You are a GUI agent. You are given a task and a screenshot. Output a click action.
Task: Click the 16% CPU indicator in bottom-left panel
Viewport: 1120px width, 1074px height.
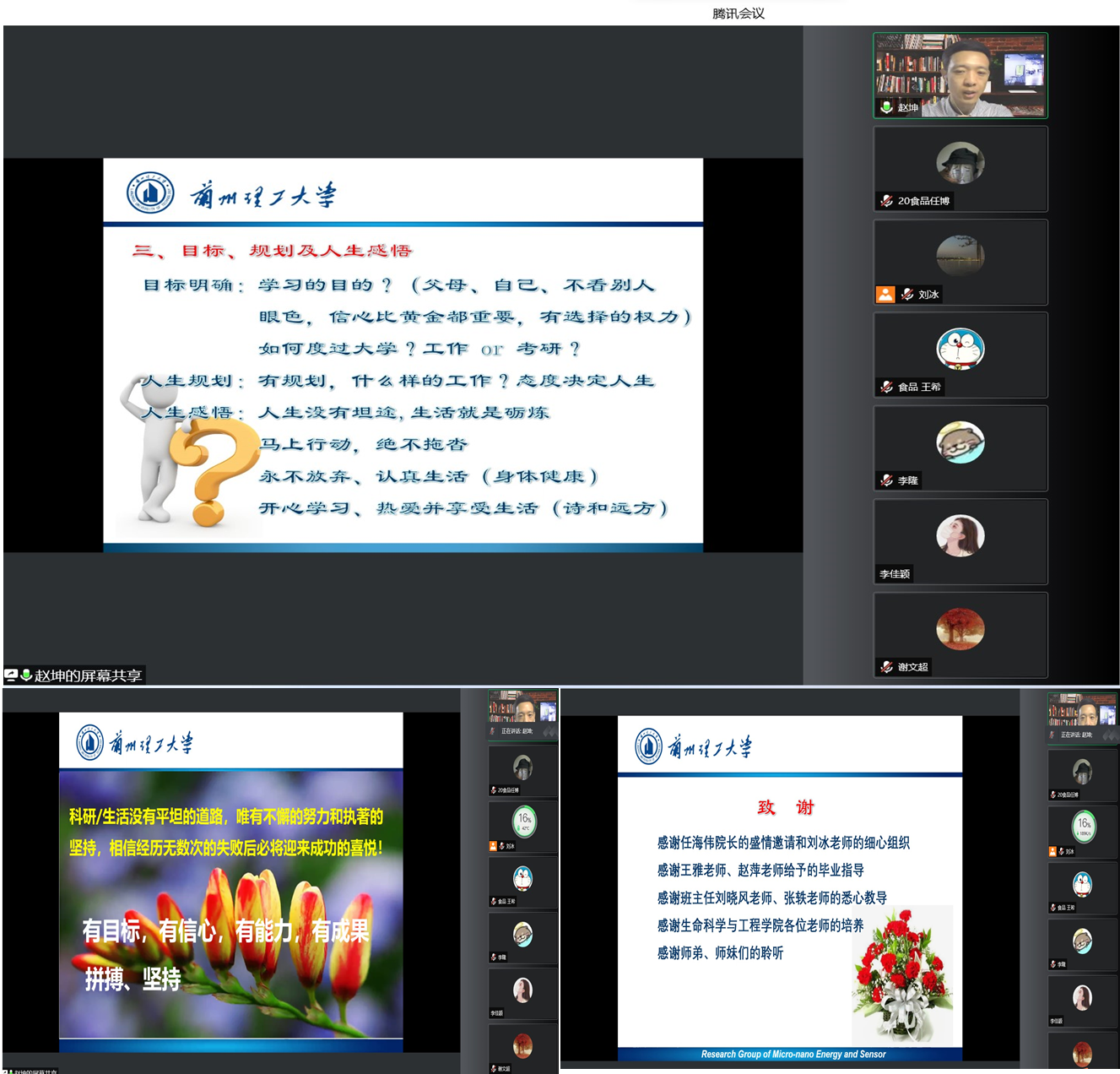pos(523,821)
